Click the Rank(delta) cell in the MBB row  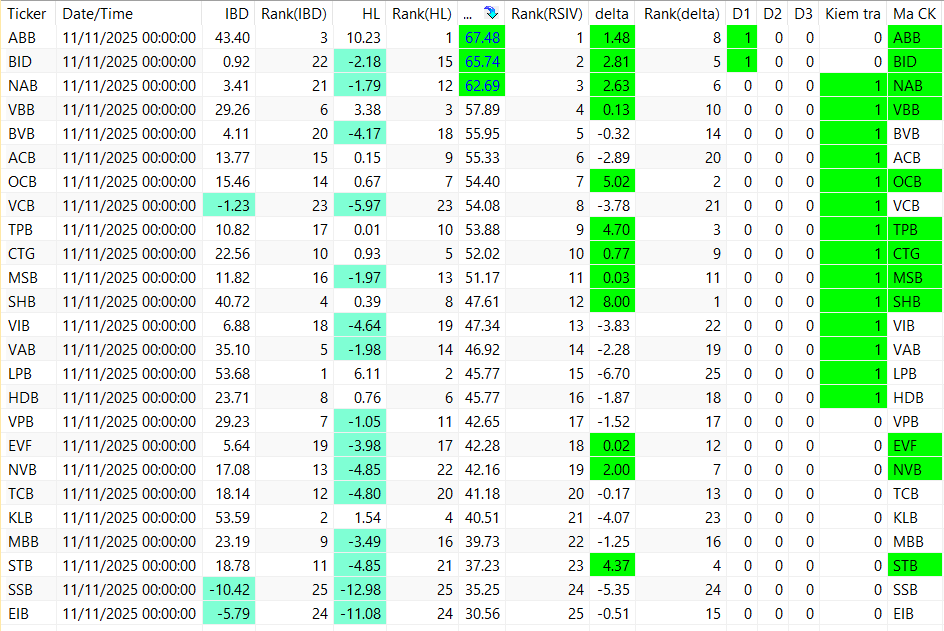coord(681,542)
